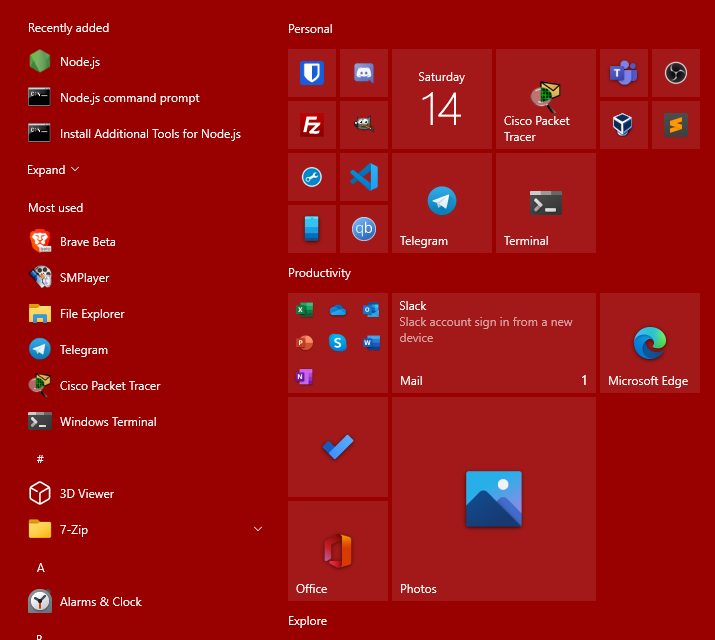The width and height of the screenshot is (715, 640).
Task: Click the Productivity group header
Action: [319, 273]
